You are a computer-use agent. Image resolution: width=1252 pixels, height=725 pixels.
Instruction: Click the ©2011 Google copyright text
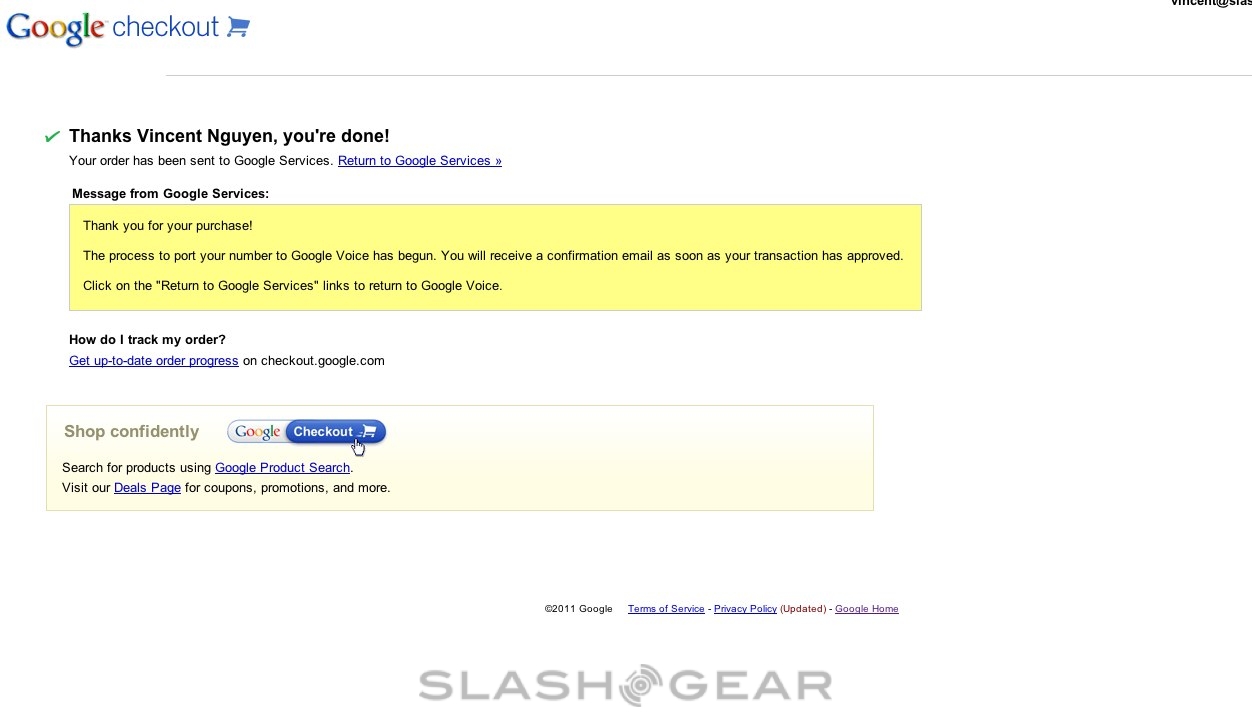pyautogui.click(x=578, y=609)
